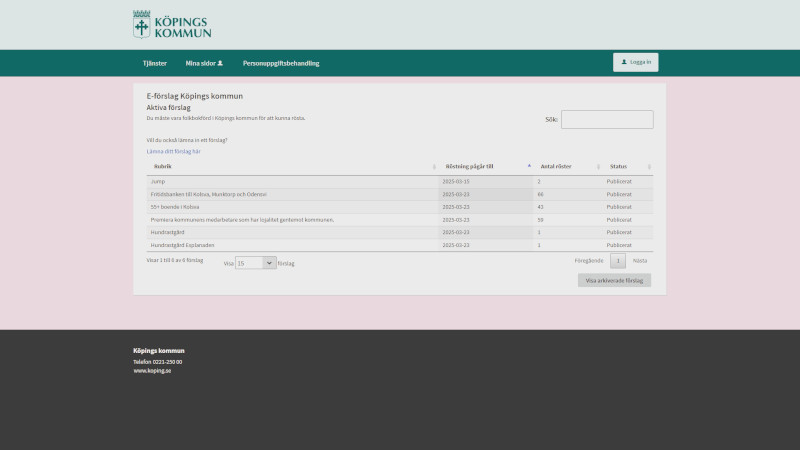The height and width of the screenshot is (450, 800).
Task: Open the 'Jump' proposal row
Action: (x=399, y=182)
